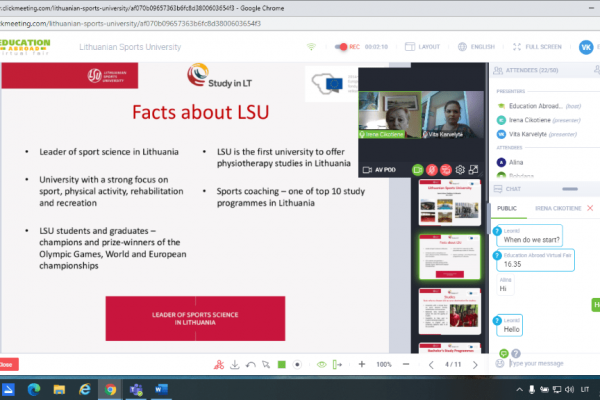Screen dimensions: 600x400
Task: Click the invite attendee icon in Attendees header
Action: [597, 70]
